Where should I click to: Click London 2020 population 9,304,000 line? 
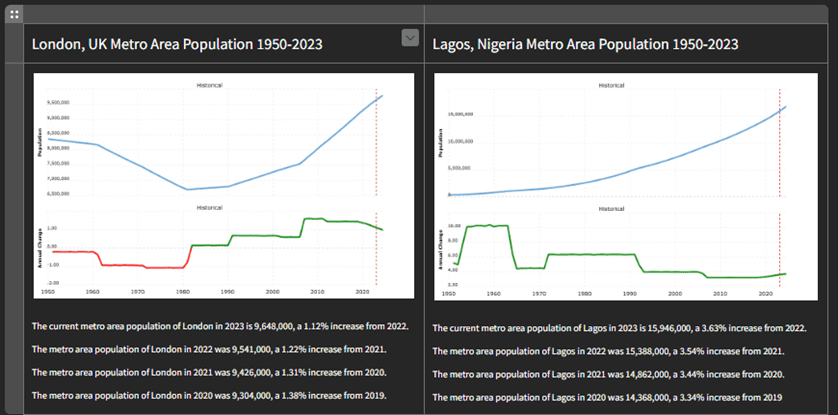(x=209, y=396)
